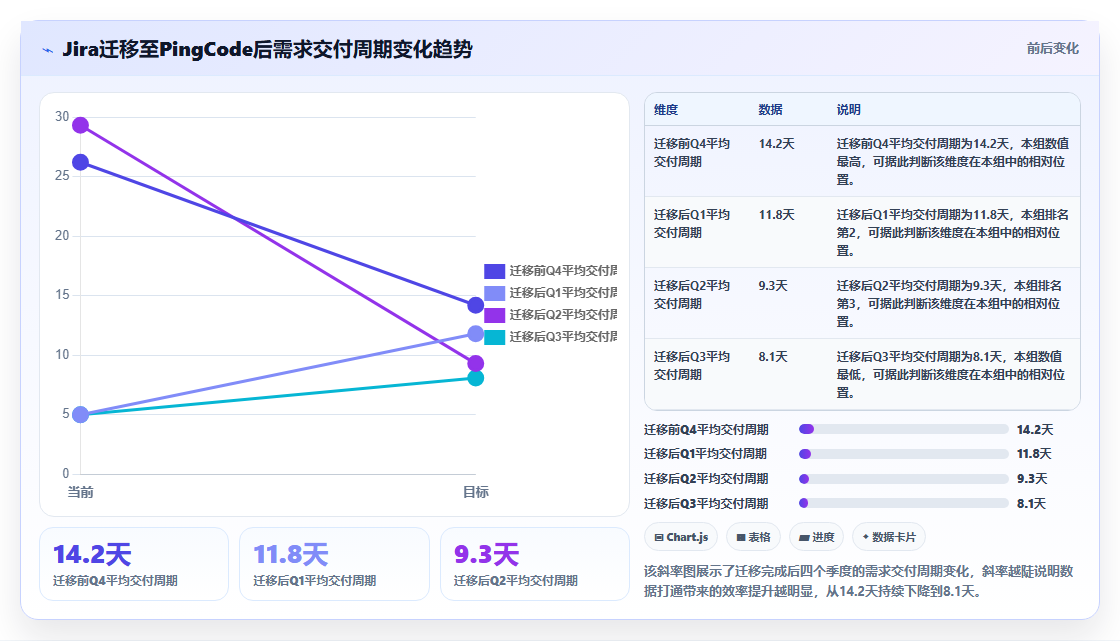
Task: Click the 11.8天 data card
Action: click(x=334, y=564)
